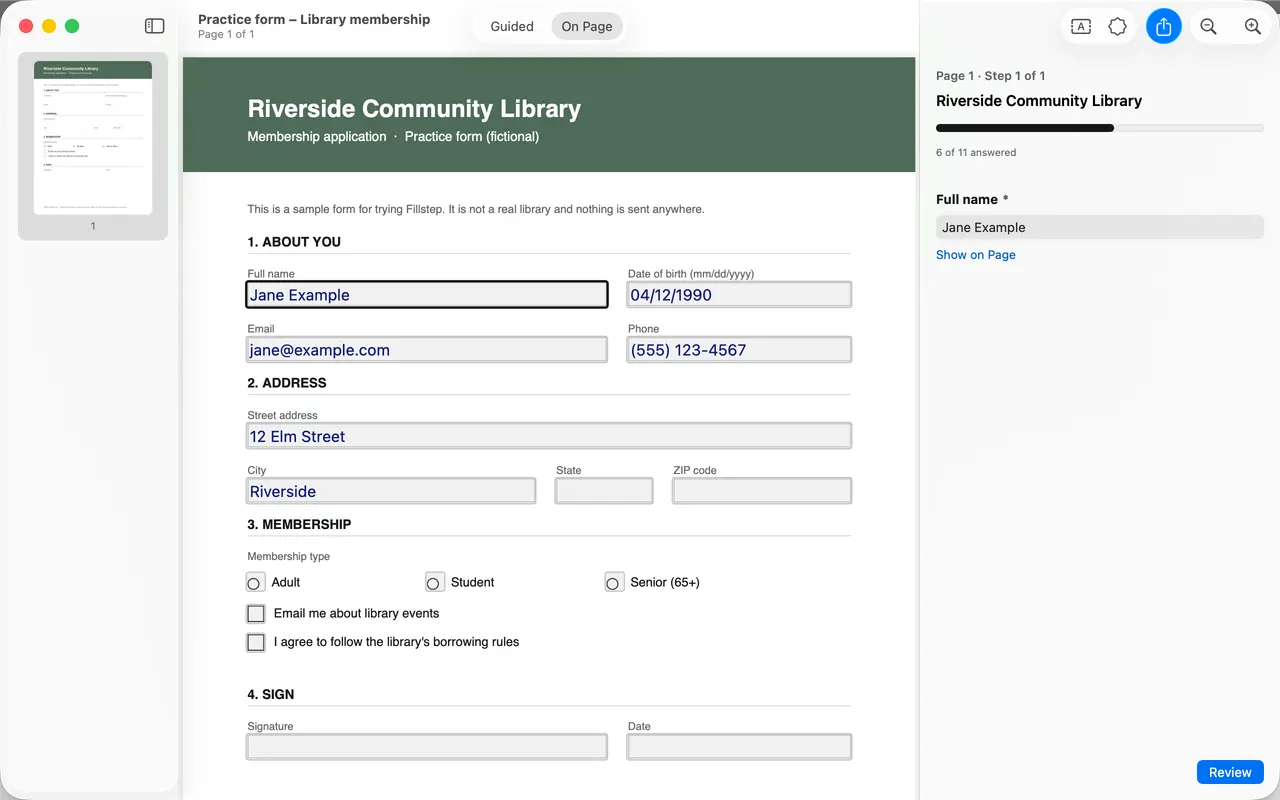
Task: Open the blue share button
Action: (1164, 27)
